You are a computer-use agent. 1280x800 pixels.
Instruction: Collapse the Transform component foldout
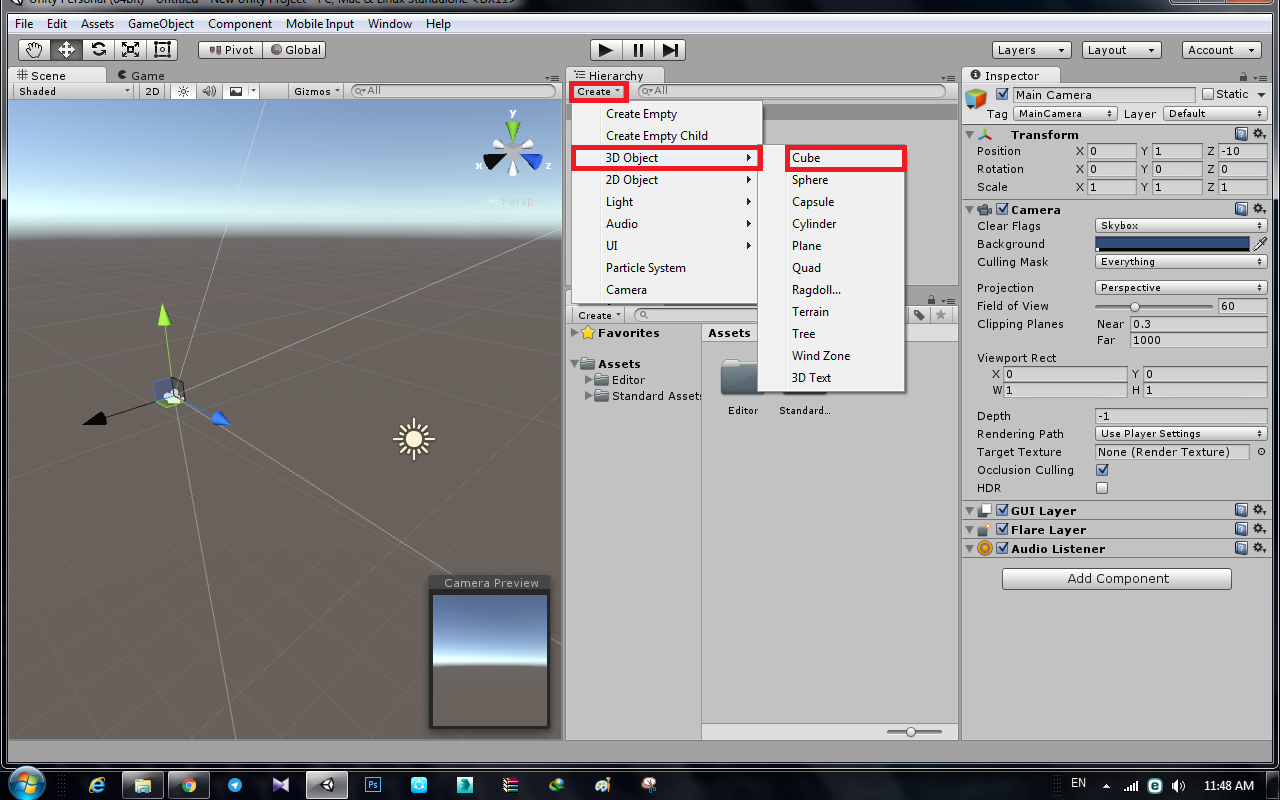(x=970, y=135)
